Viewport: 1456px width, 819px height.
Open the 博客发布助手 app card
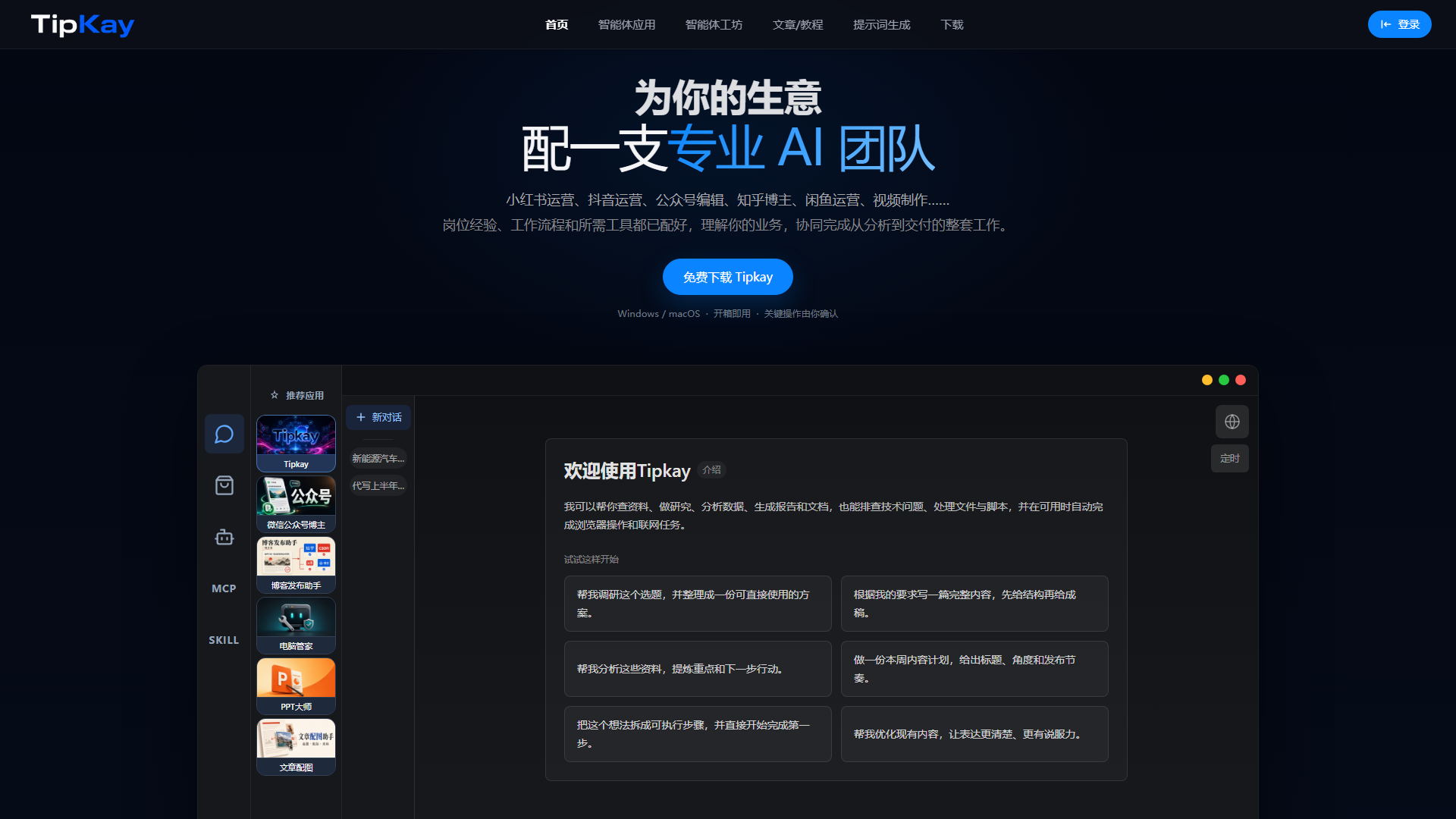[296, 564]
